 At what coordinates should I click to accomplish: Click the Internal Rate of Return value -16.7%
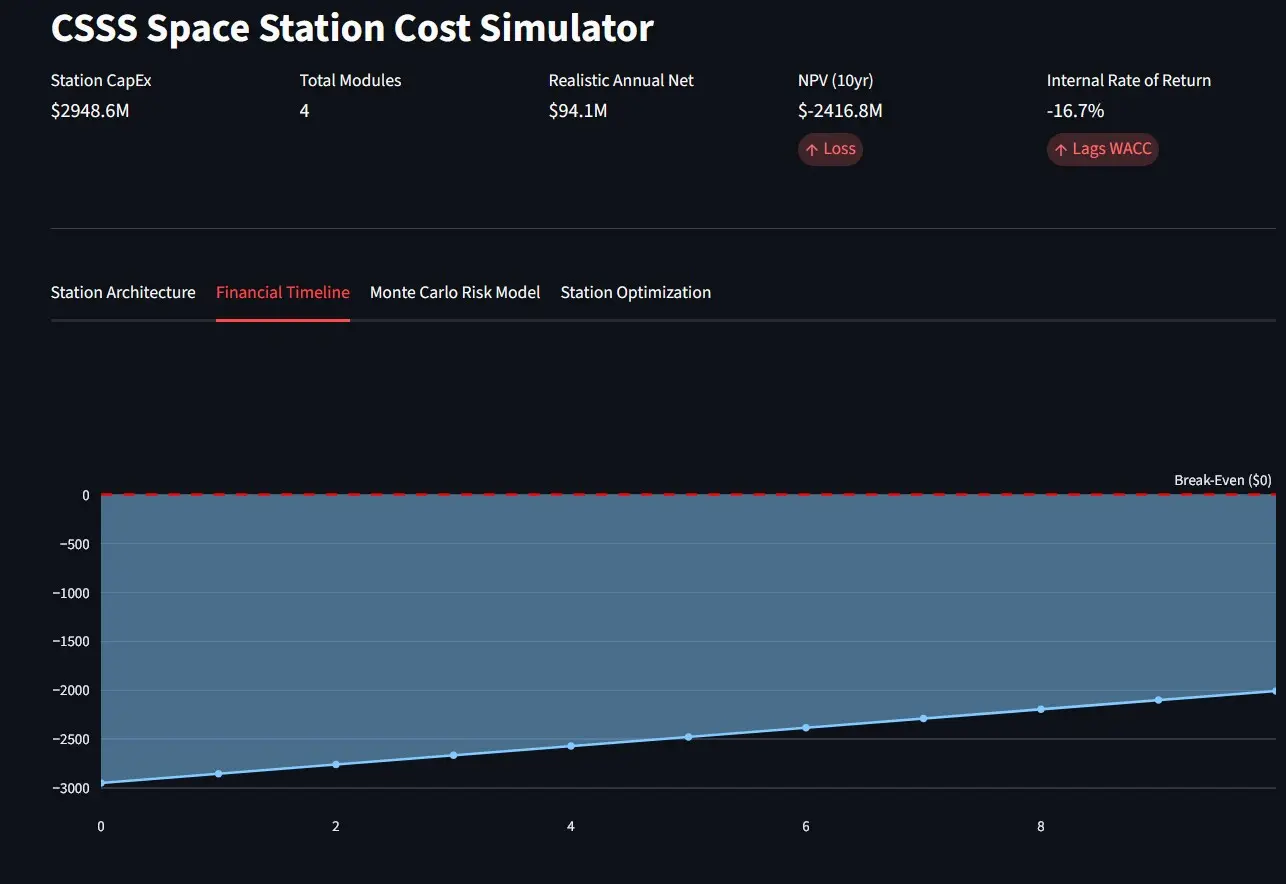[1075, 110]
